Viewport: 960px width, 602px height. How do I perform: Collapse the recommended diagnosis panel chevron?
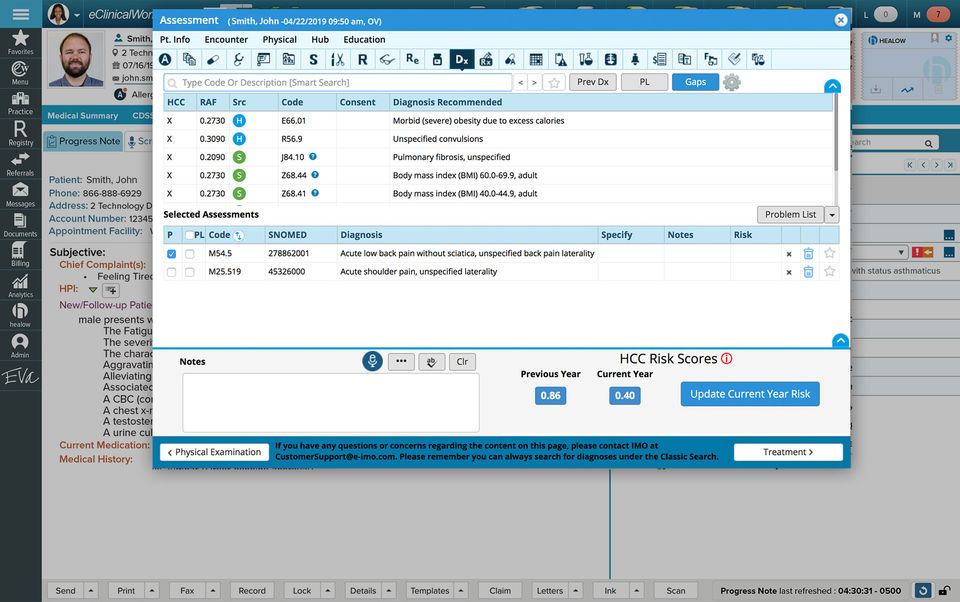coord(832,86)
